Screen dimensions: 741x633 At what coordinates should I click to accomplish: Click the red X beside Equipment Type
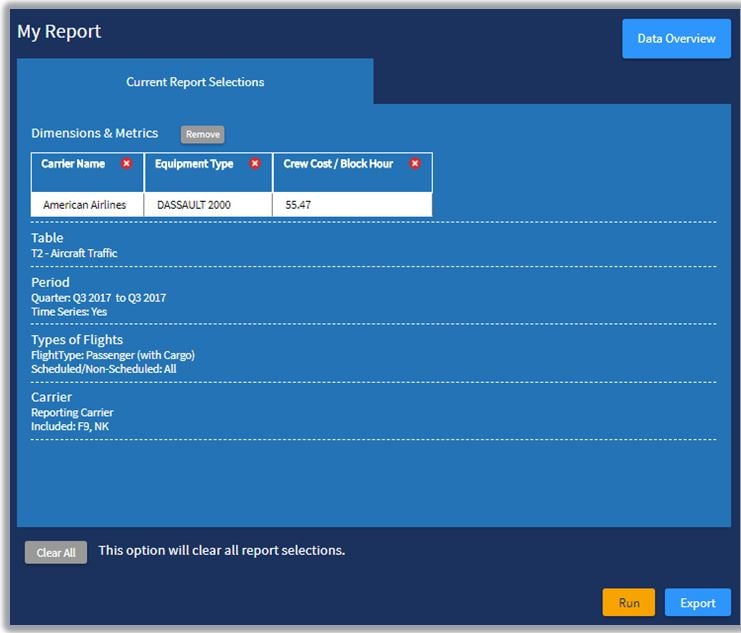pos(255,164)
